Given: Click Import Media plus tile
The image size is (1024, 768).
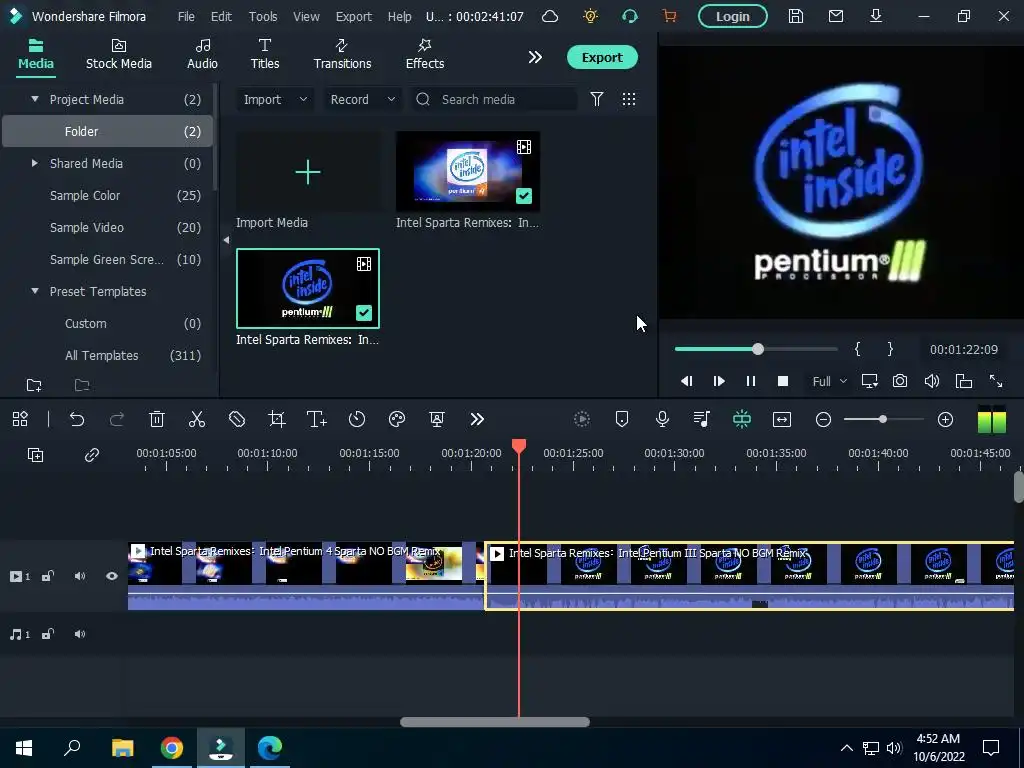Looking at the screenshot, I should point(308,172).
